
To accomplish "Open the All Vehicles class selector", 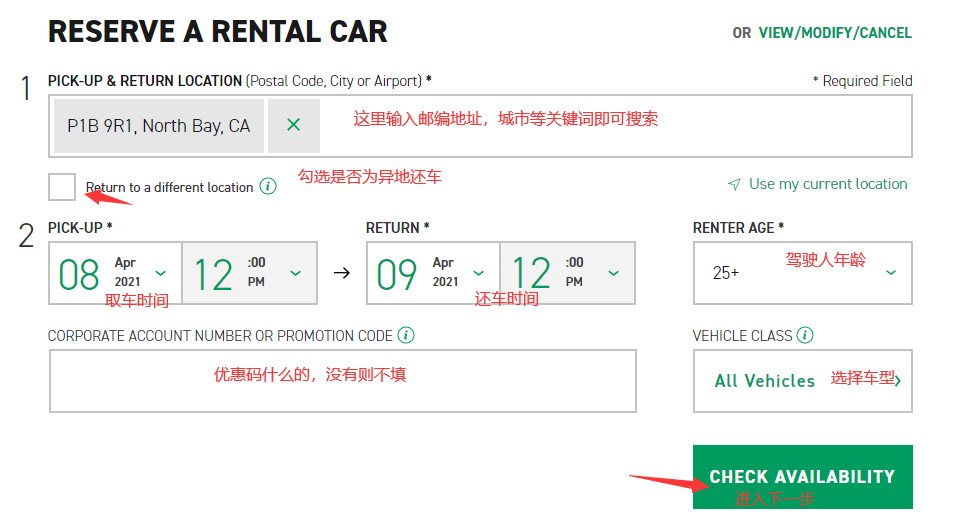I will point(802,381).
